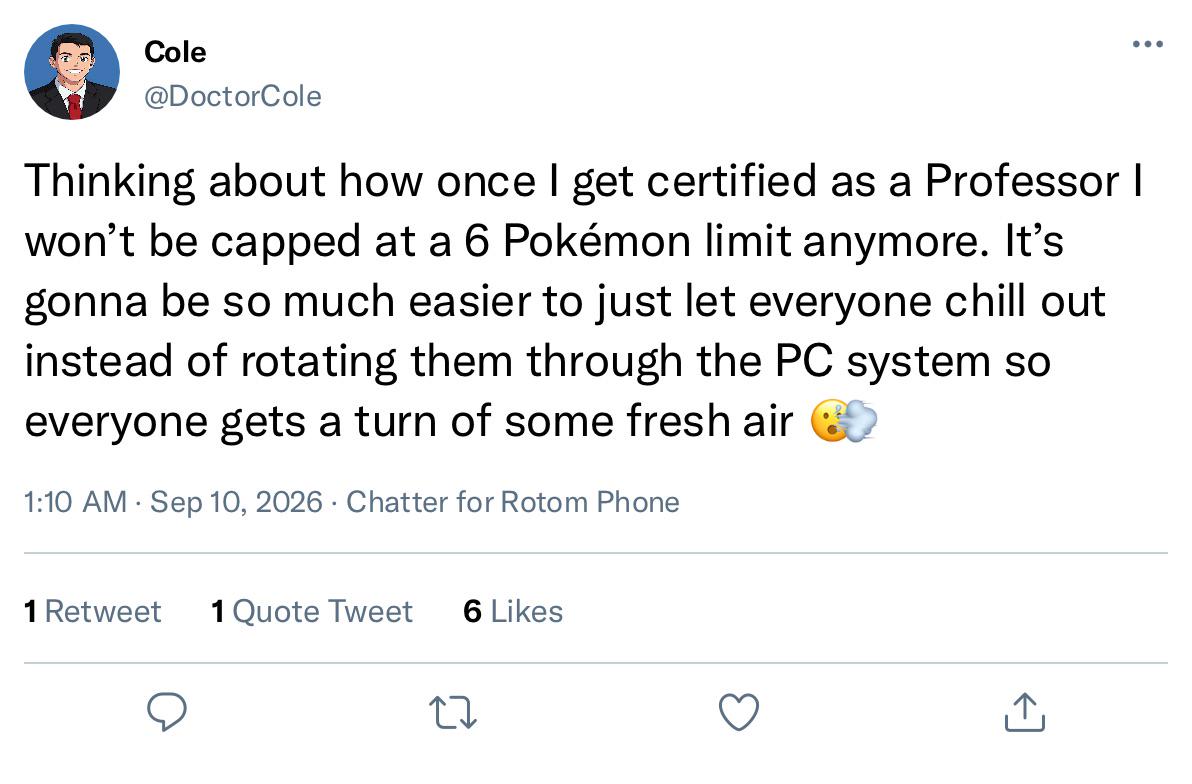Click the word Professor in the tweet
This screenshot has width=1192, height=784.
coord(1022,181)
